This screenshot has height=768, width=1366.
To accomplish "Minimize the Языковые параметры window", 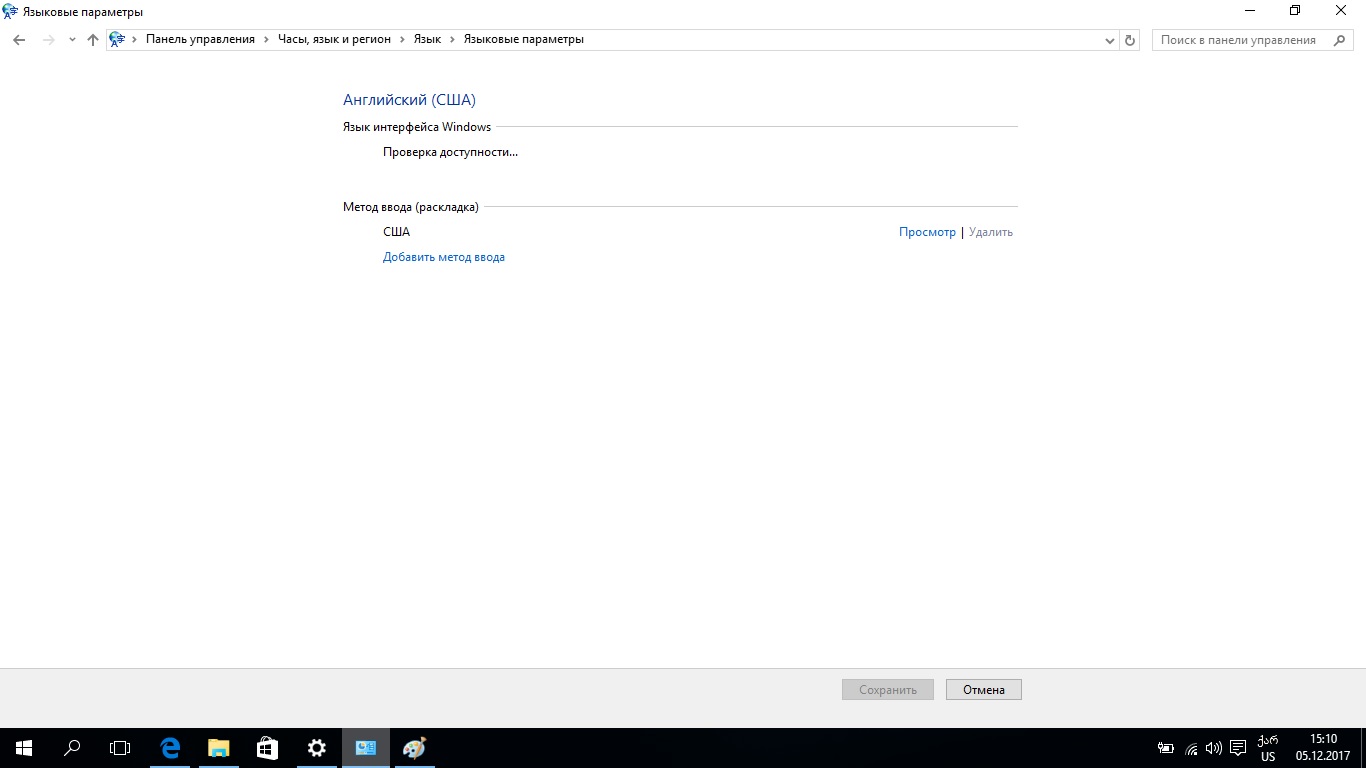I will pyautogui.click(x=1250, y=11).
